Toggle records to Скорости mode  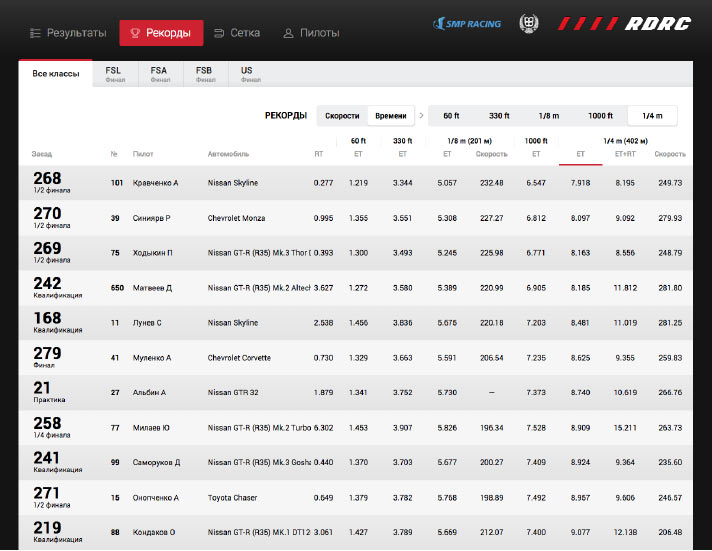click(x=342, y=116)
